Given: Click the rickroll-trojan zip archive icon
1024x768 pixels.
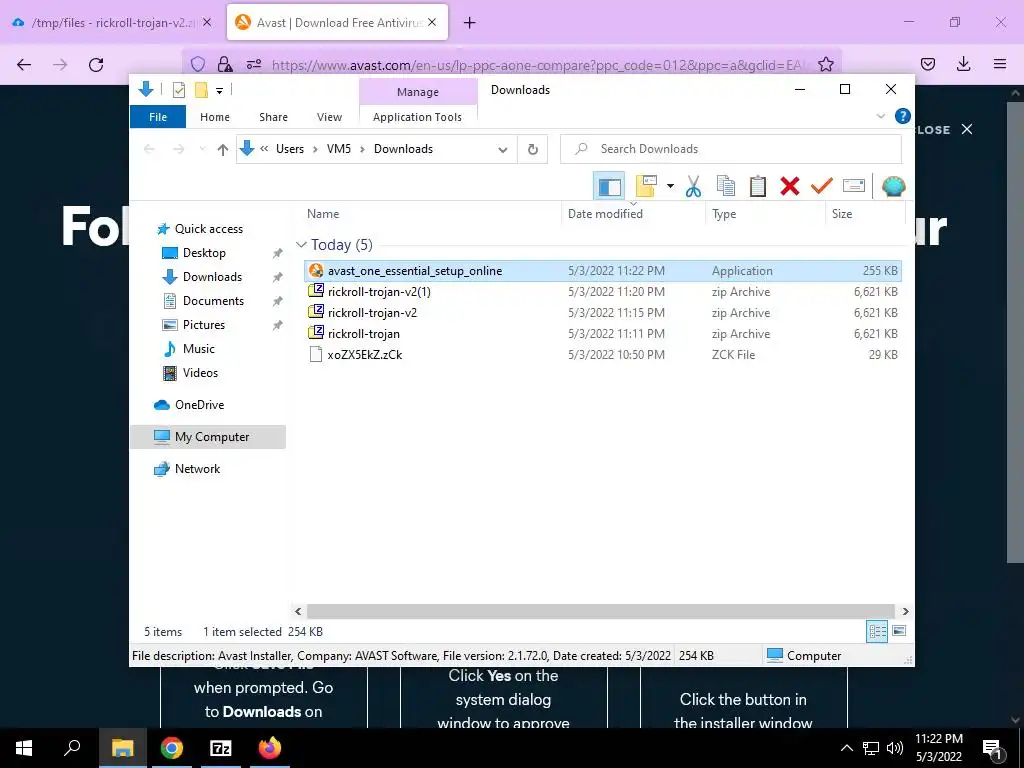Looking at the screenshot, I should 316,333.
